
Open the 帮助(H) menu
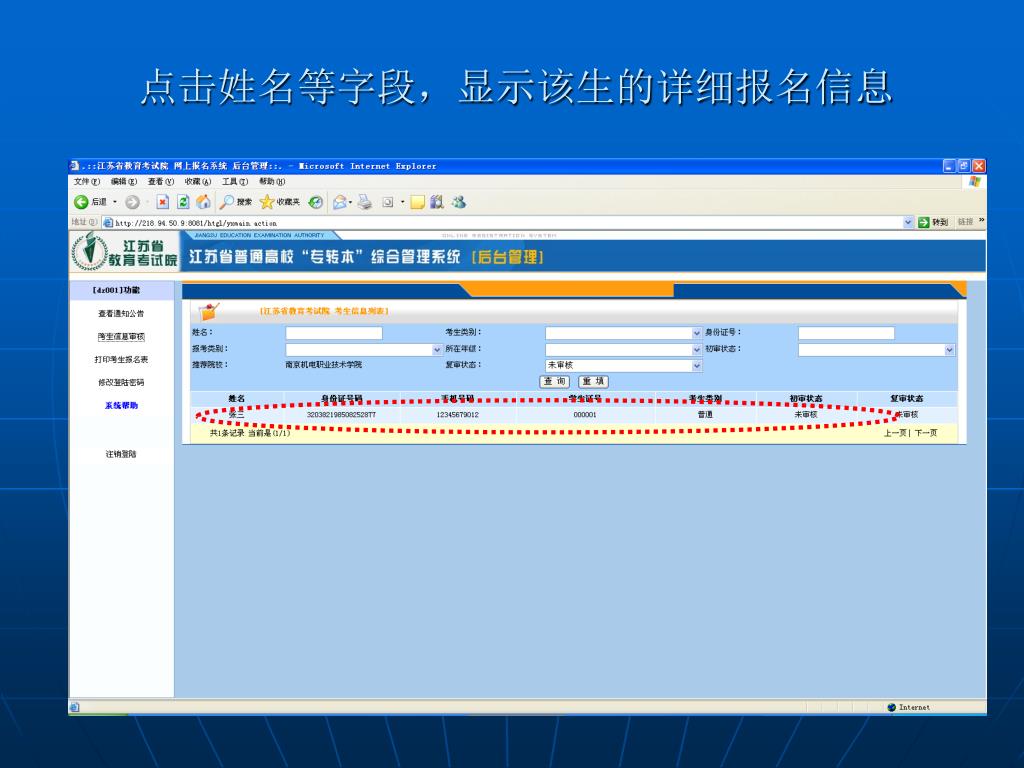pyautogui.click(x=272, y=182)
